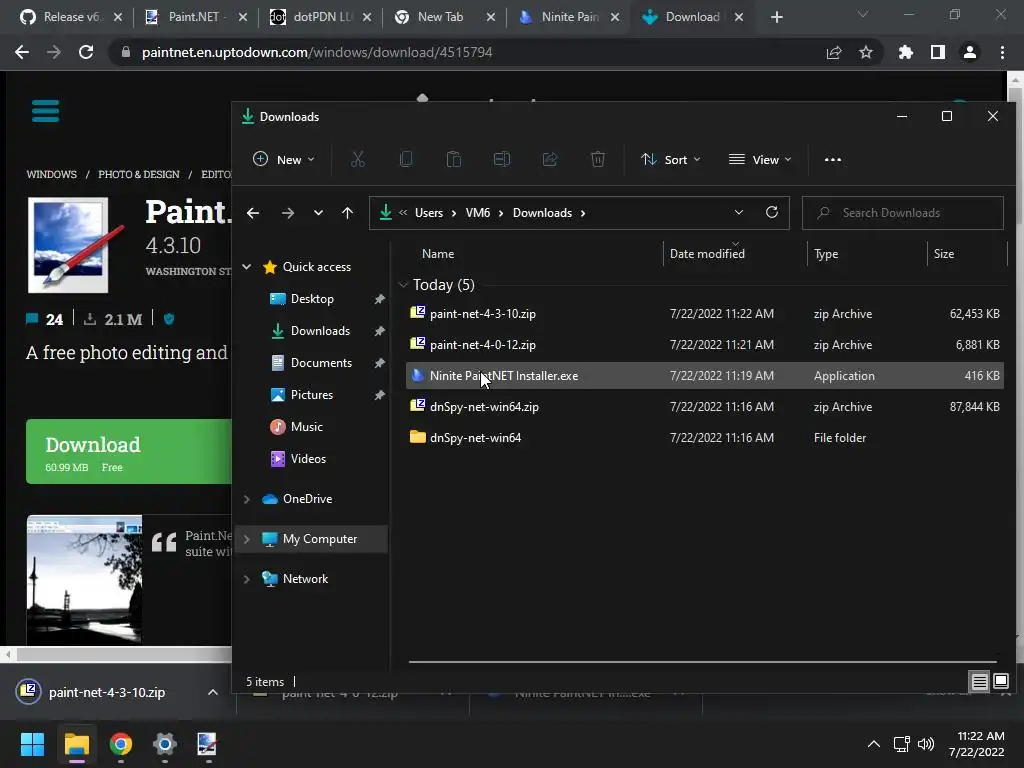This screenshot has height=768, width=1024.
Task: Reload the Chrome page
Action: click(x=86, y=52)
